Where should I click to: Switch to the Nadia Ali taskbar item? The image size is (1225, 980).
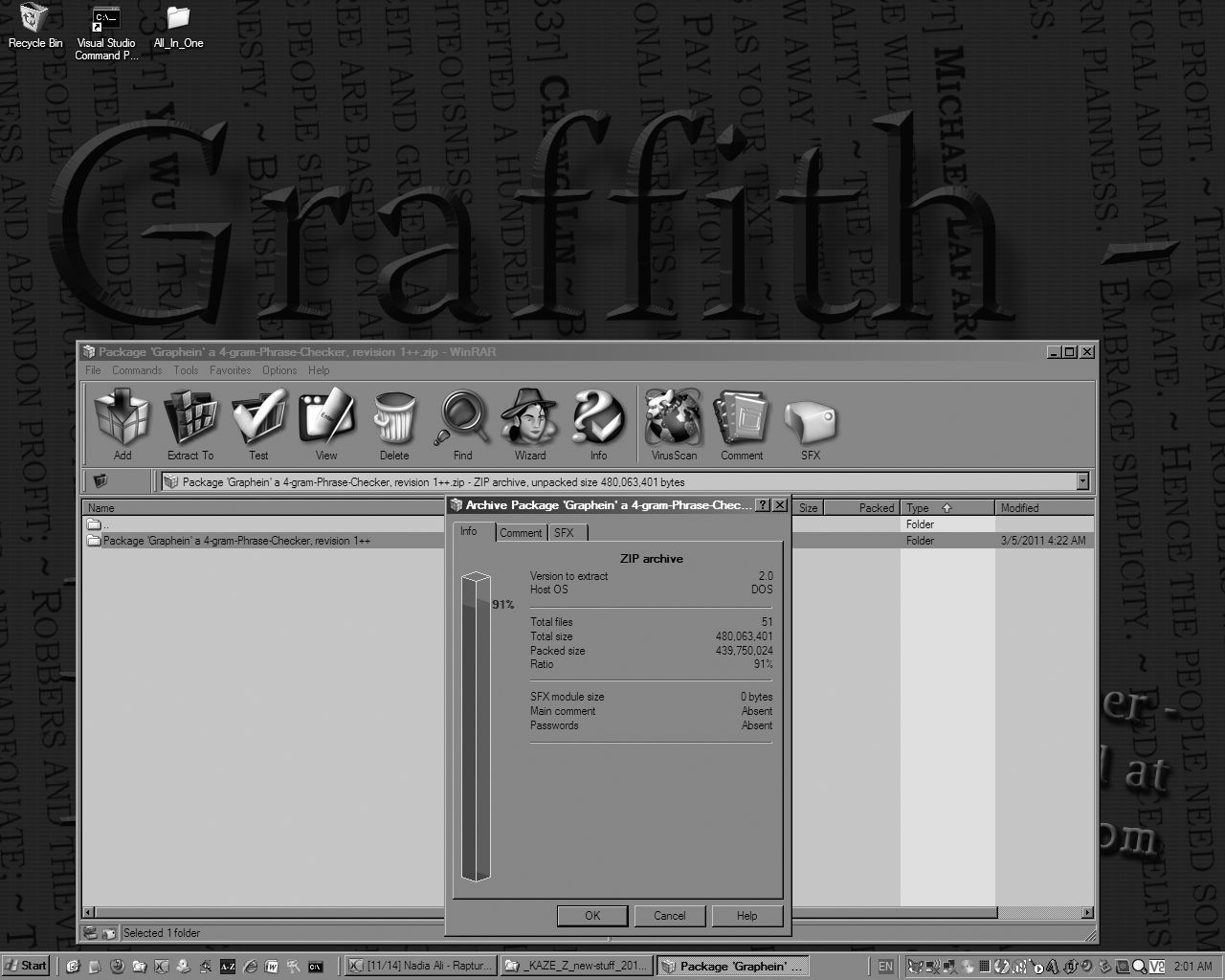point(421,966)
